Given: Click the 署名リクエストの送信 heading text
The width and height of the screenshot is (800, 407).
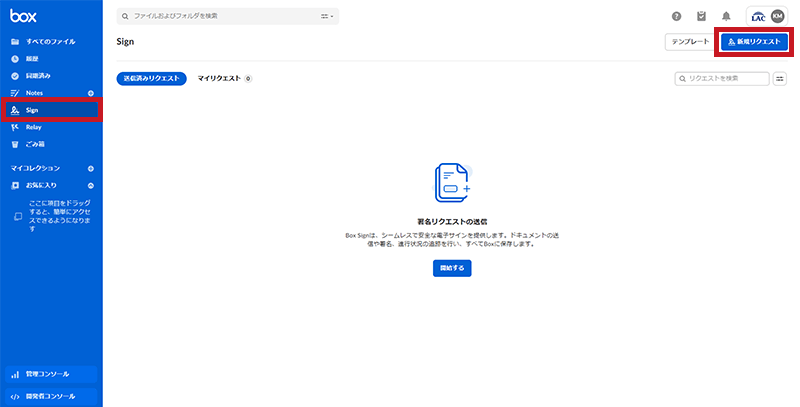Looking at the screenshot, I should click(452, 222).
